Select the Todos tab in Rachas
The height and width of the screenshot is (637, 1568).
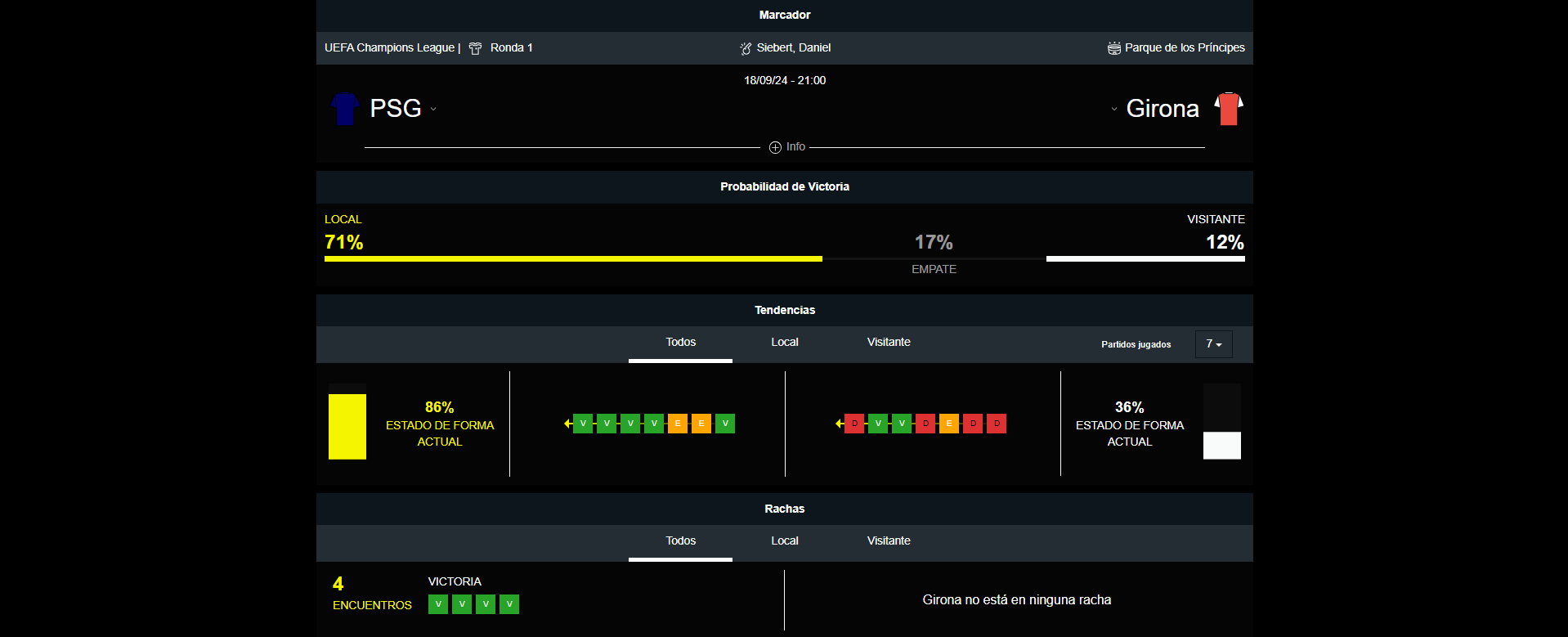tap(680, 541)
